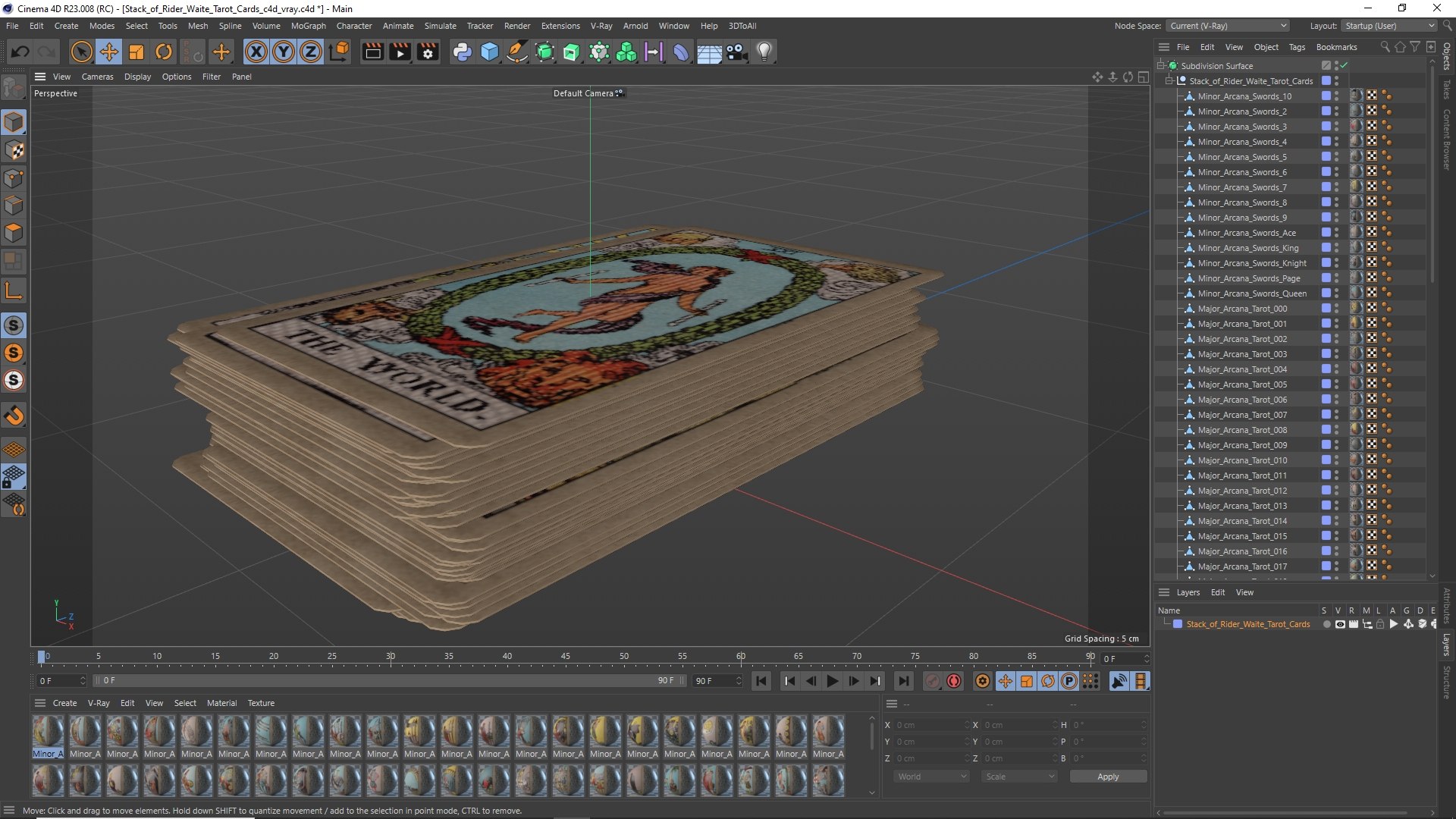This screenshot has width=1456, height=819.
Task: Switch to Model mode in left palette
Action: pyautogui.click(x=14, y=122)
